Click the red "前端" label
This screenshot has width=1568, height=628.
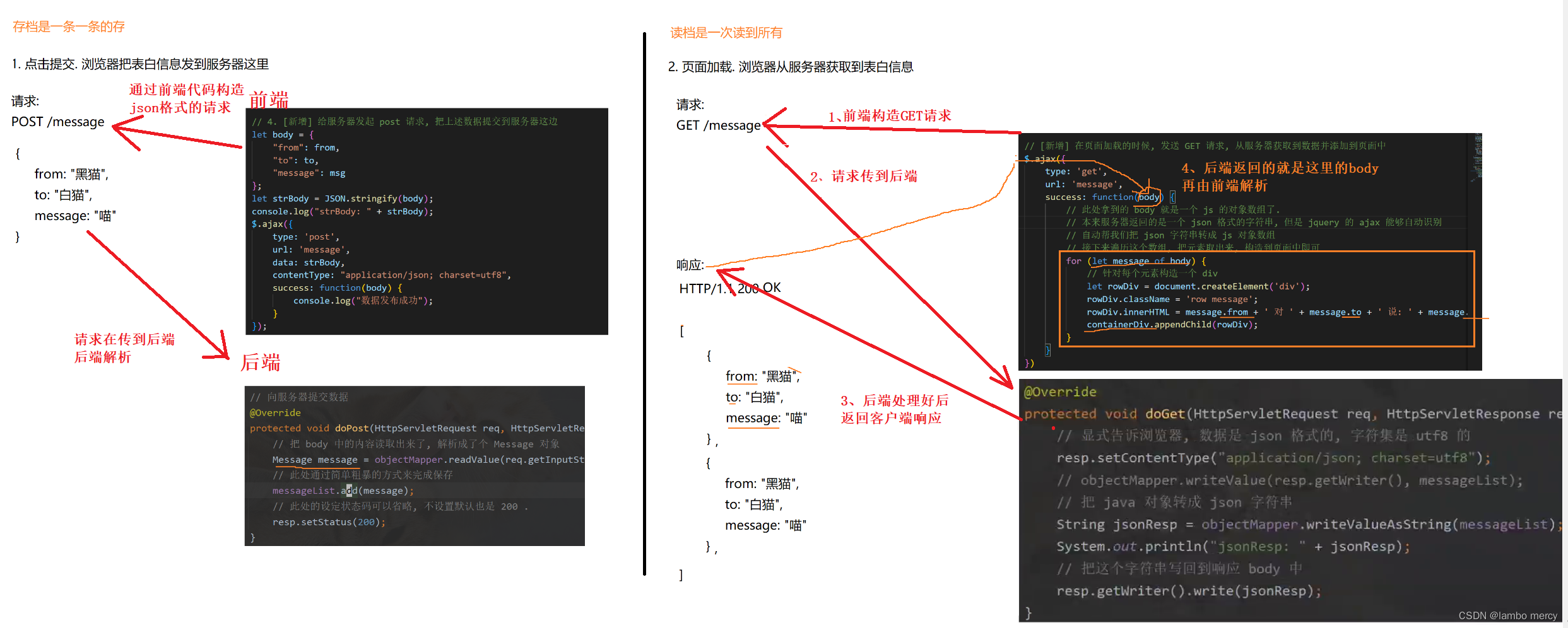coord(268,100)
